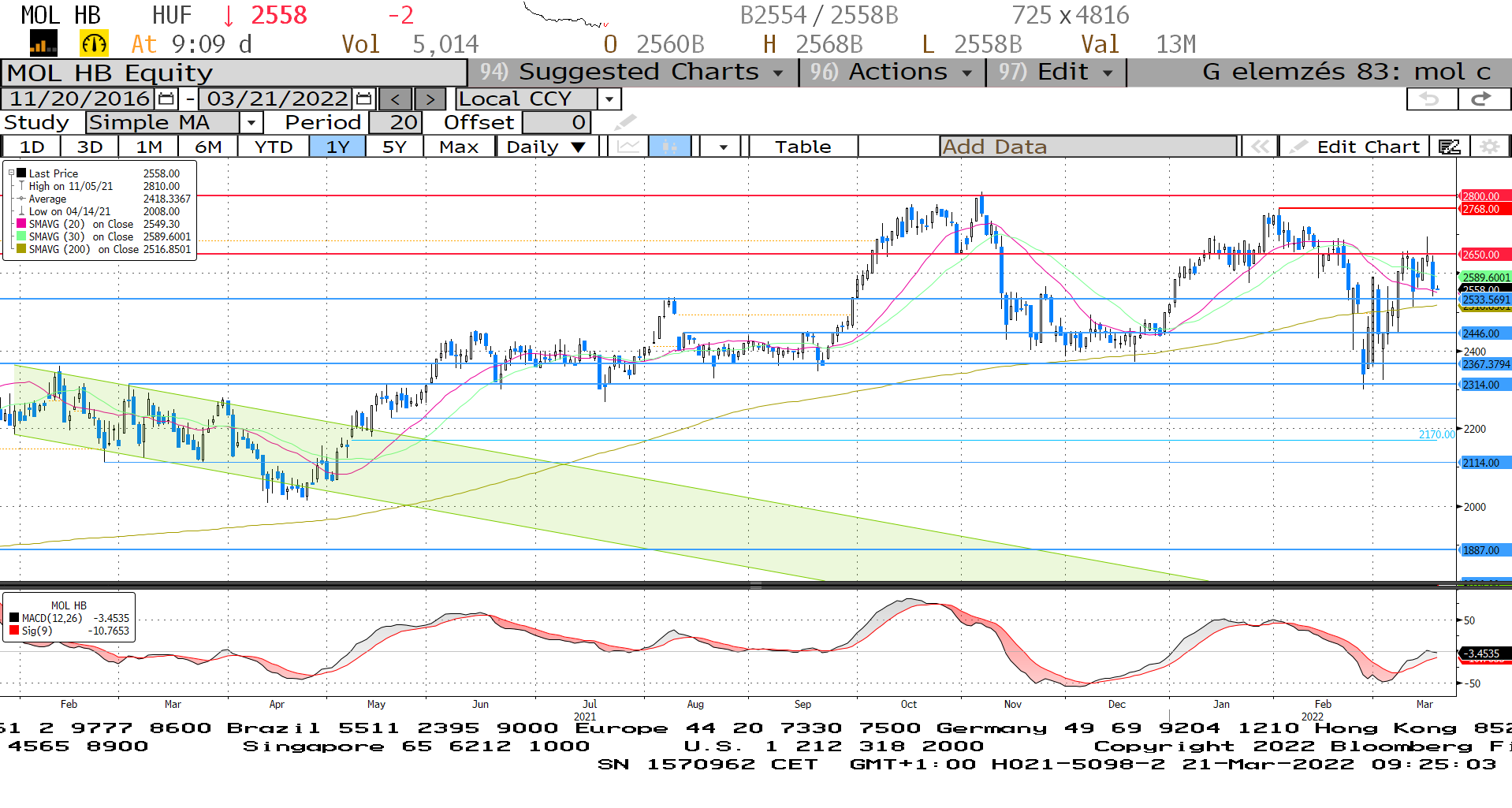Click the double-left chevron collapse icon
Image resolution: width=1512 pixels, height=808 pixels.
tap(1260, 147)
